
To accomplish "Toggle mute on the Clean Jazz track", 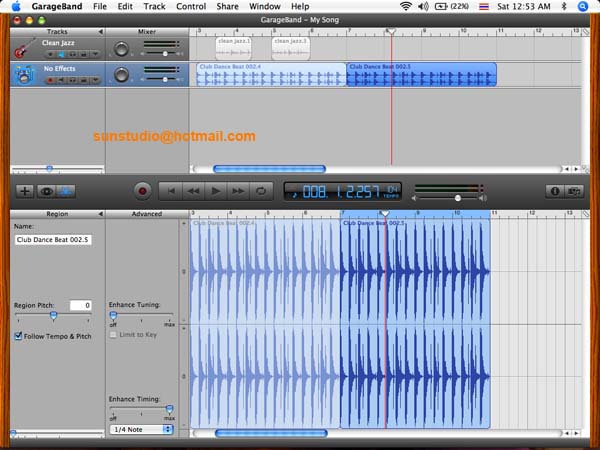I will pos(61,54).
